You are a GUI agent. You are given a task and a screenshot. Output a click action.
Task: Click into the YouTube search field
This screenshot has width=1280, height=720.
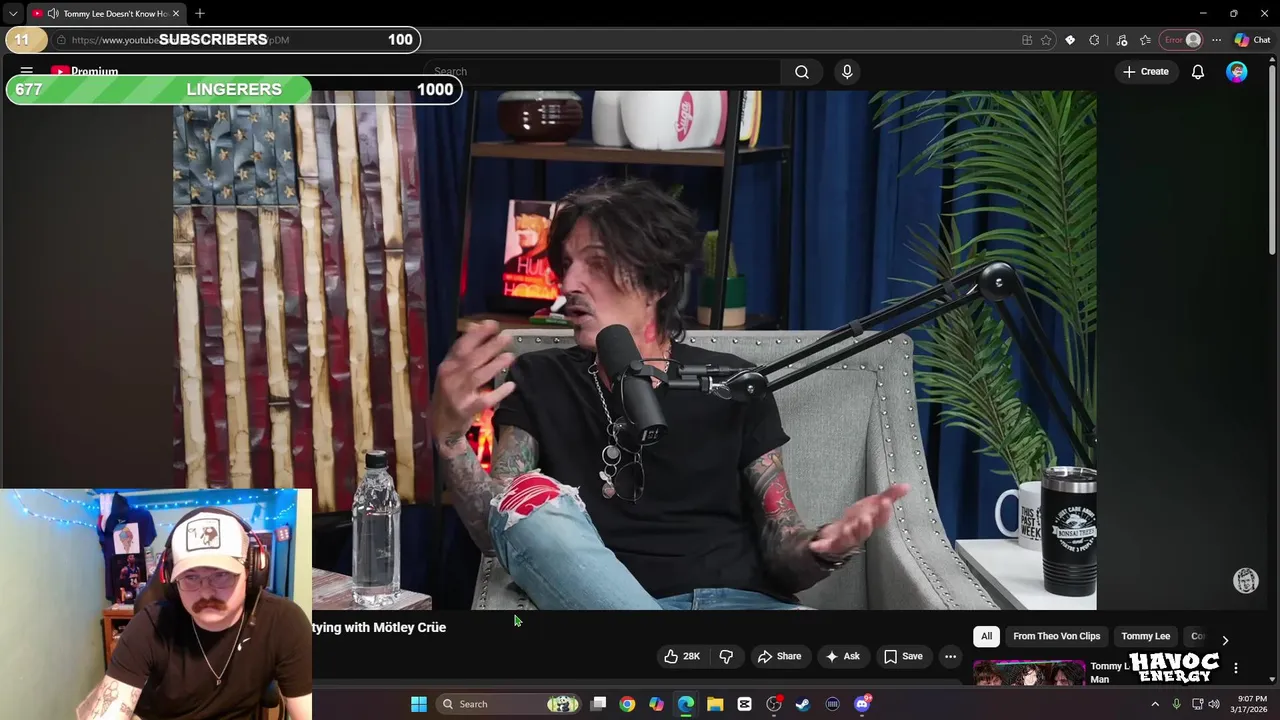coord(603,72)
